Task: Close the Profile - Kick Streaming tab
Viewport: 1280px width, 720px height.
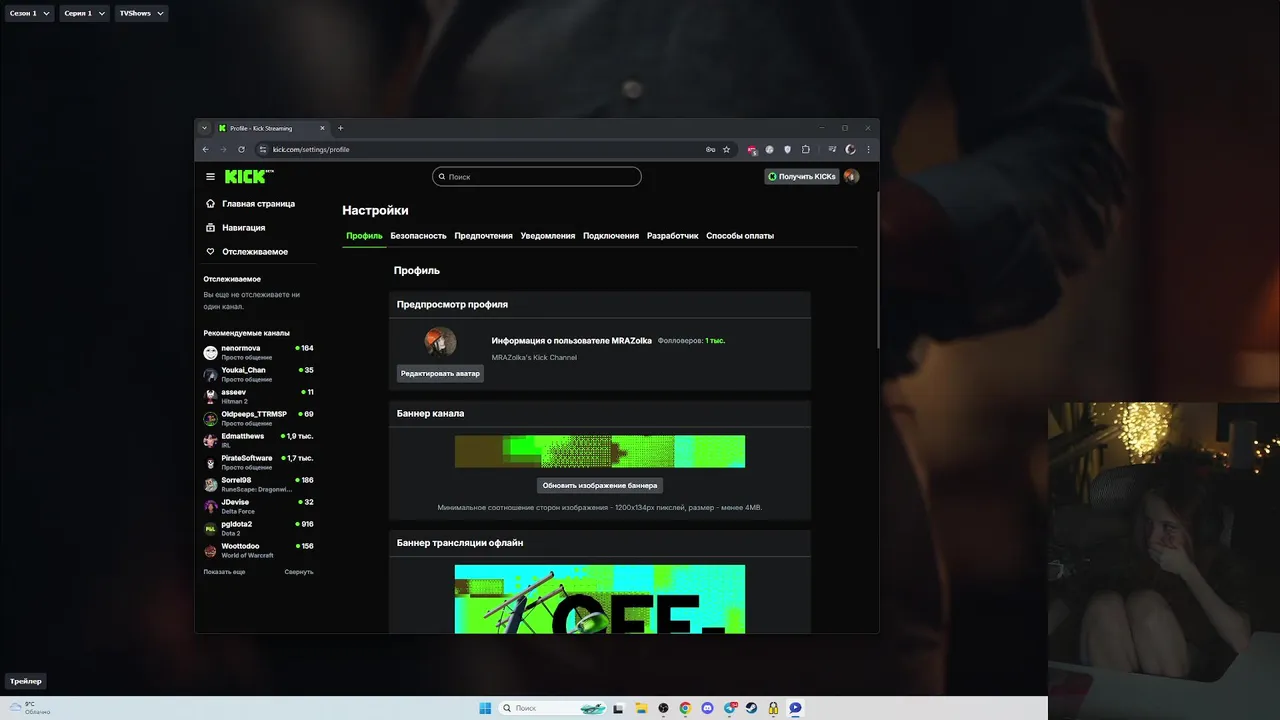Action: pos(322,128)
